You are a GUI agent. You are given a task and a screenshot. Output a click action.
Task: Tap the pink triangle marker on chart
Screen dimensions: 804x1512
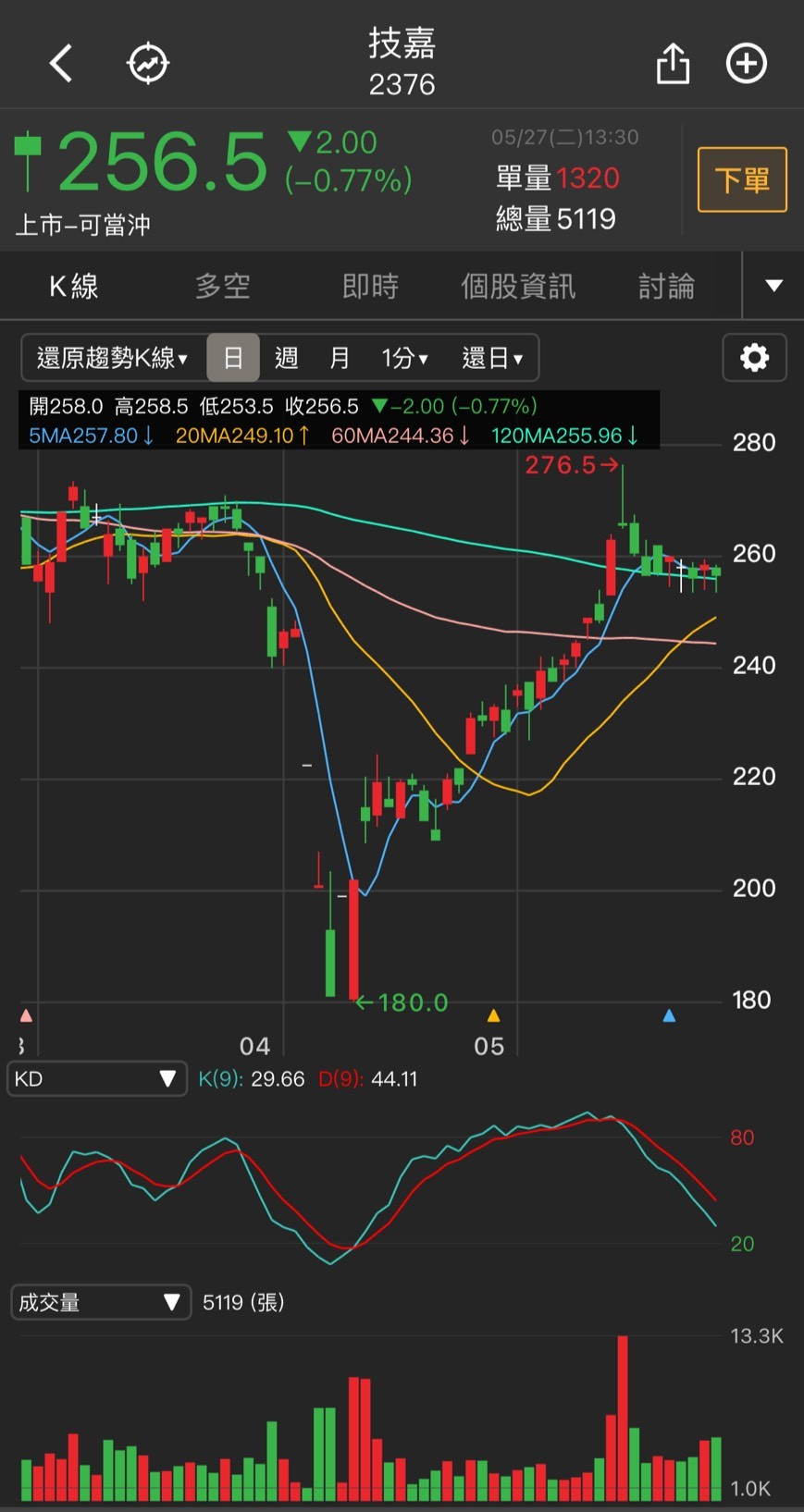coord(26,1015)
